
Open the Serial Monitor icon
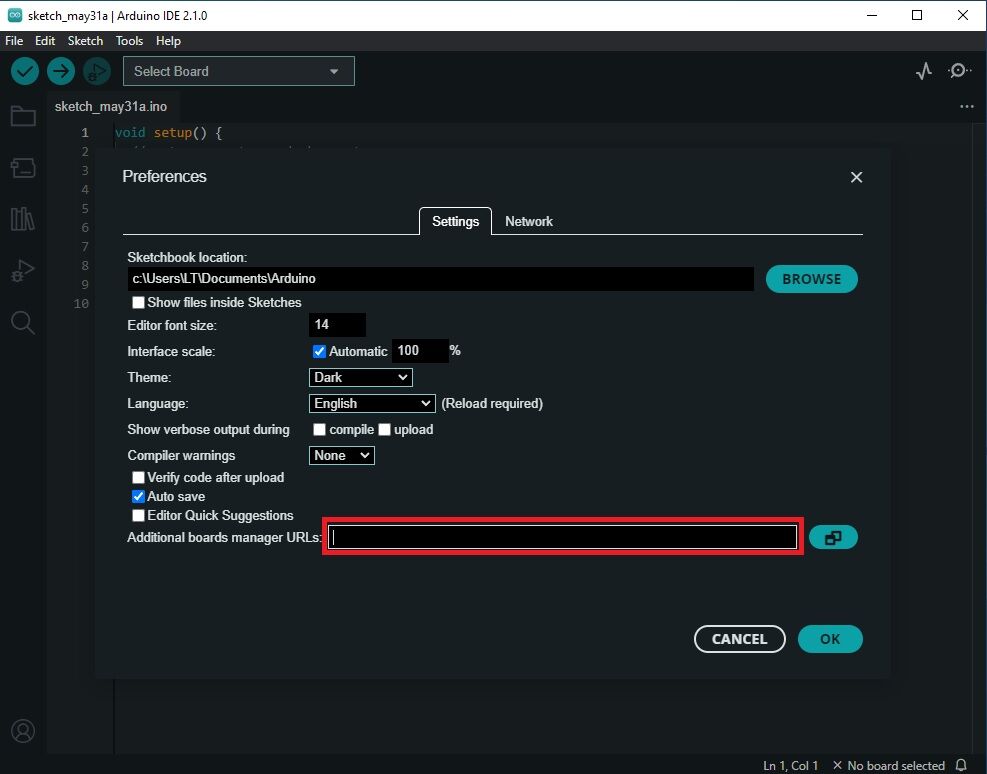tap(959, 71)
